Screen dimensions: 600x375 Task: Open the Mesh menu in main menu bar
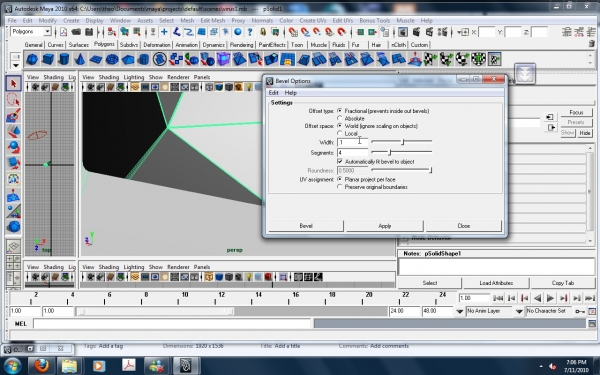[x=187, y=20]
